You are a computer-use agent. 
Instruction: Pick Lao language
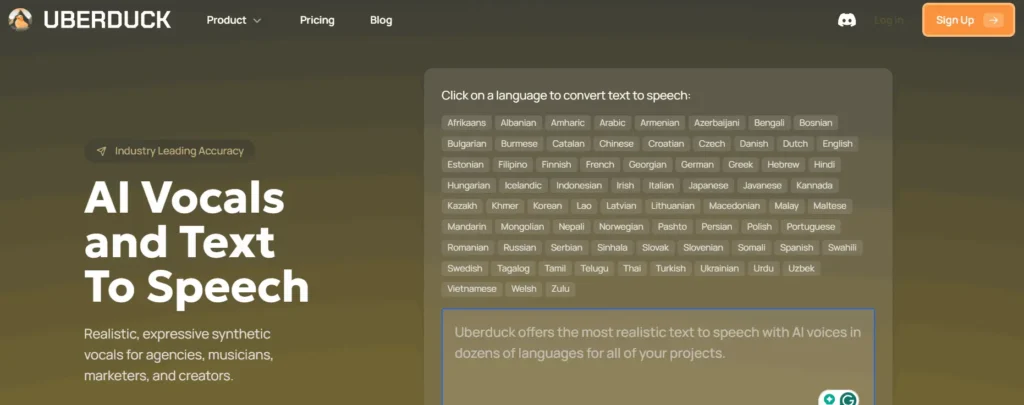(x=584, y=206)
